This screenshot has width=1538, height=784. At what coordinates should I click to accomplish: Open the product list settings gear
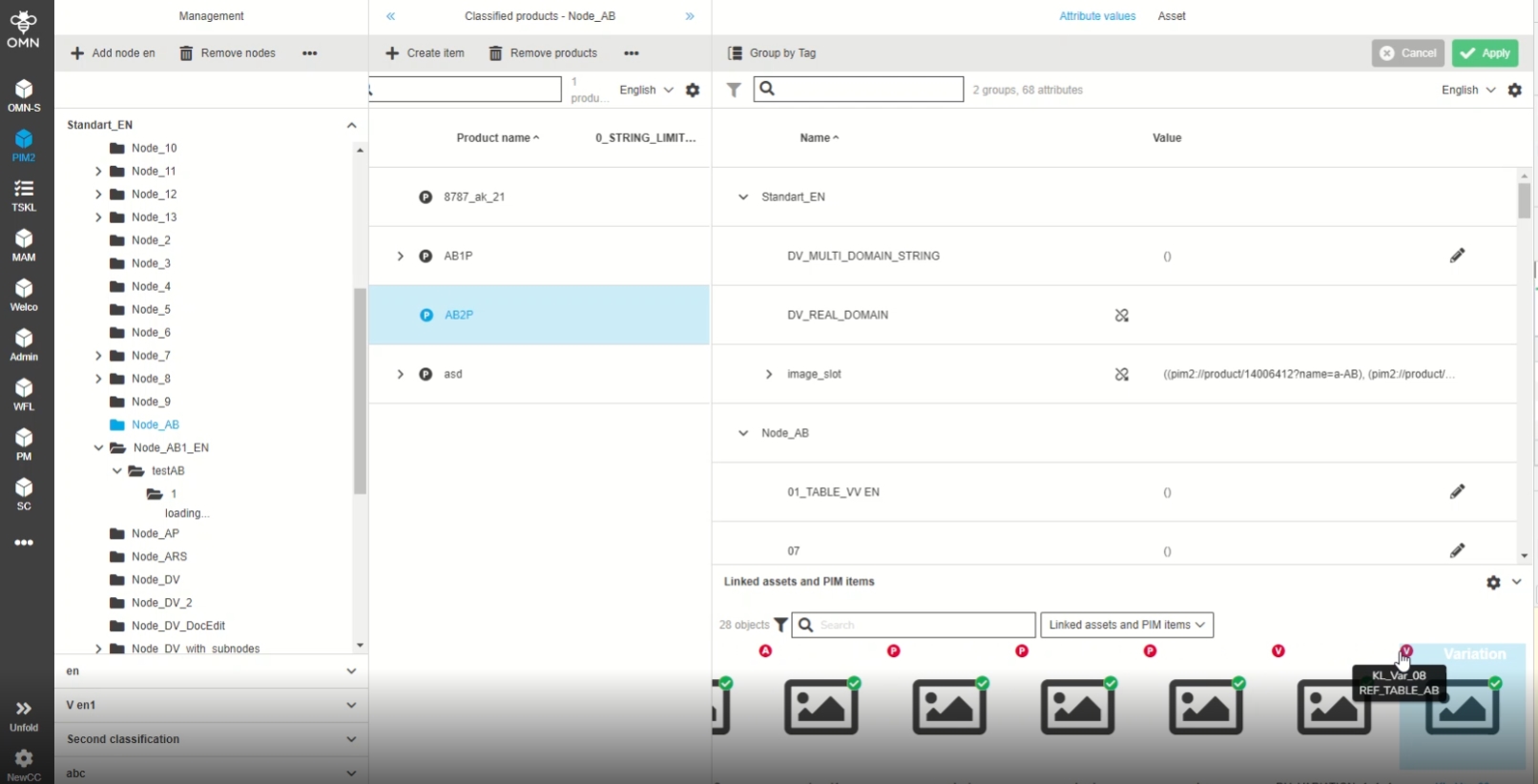693,90
